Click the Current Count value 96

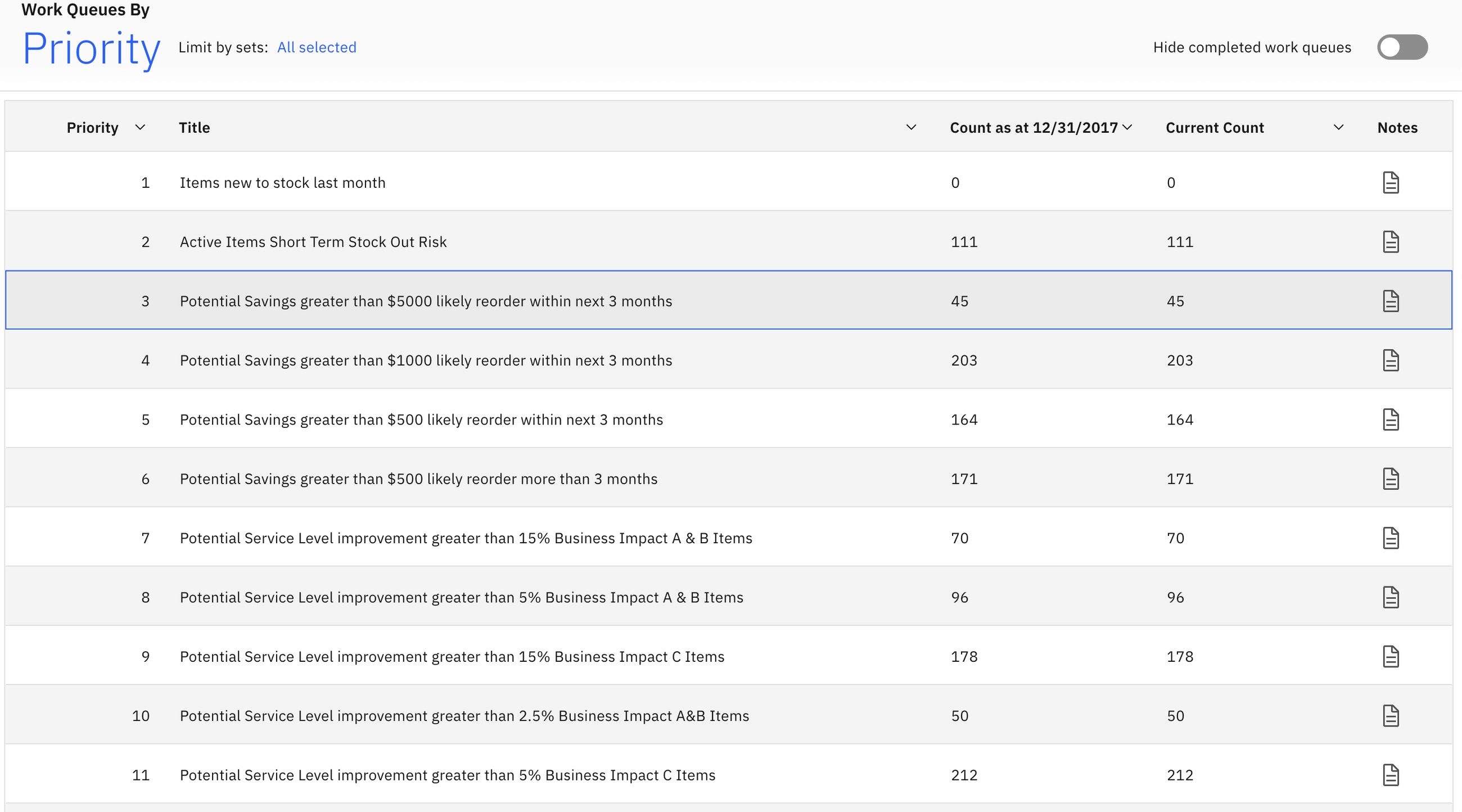coord(1175,598)
